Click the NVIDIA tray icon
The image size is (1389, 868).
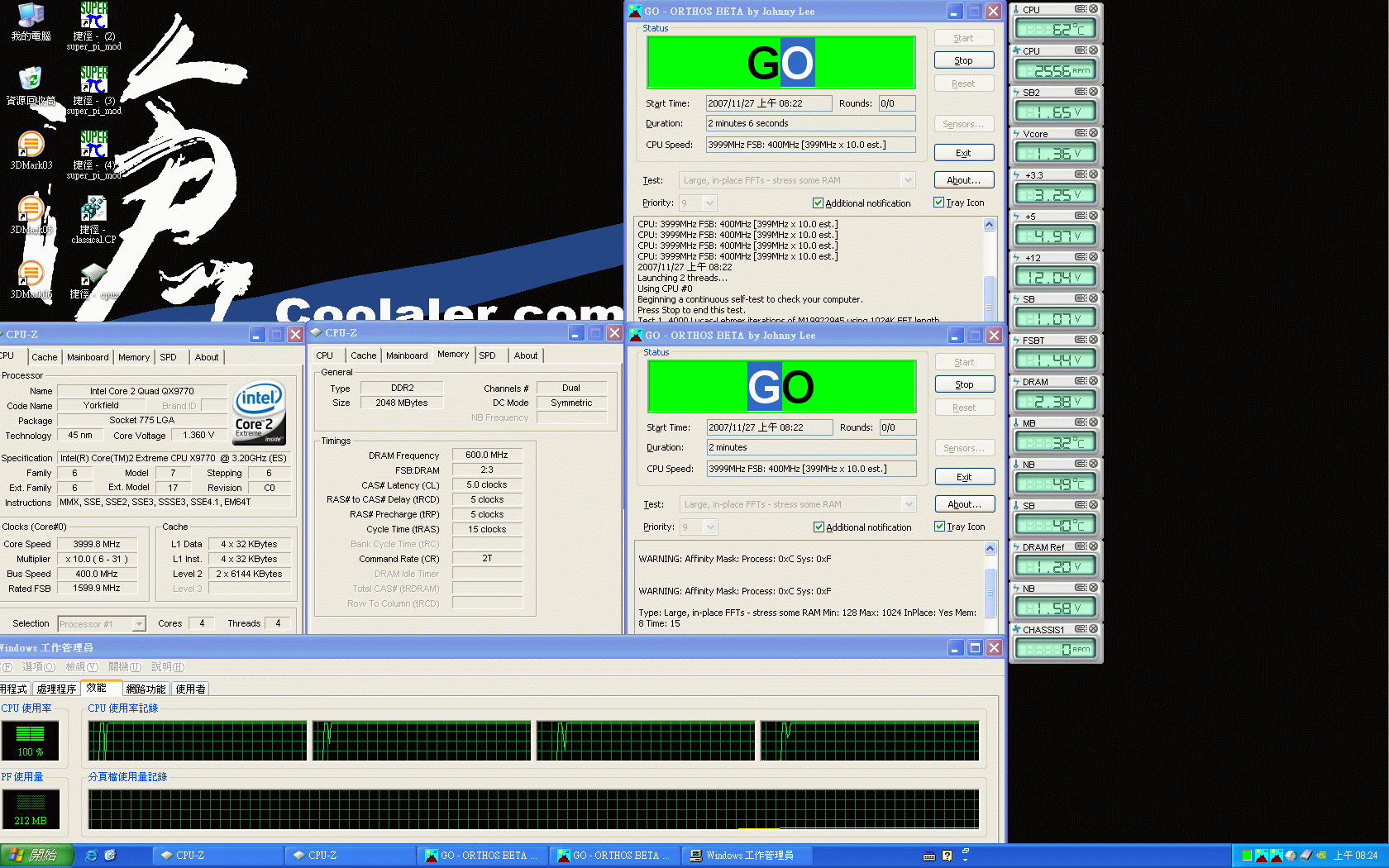click(1321, 856)
